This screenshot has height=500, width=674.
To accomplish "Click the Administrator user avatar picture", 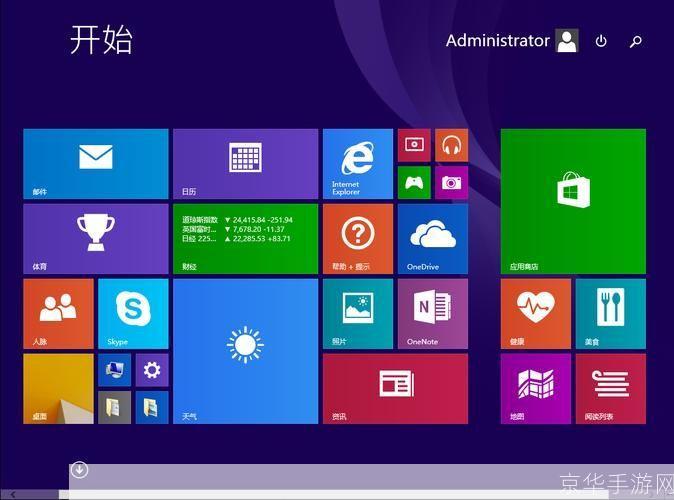I will pyautogui.click(x=567, y=40).
